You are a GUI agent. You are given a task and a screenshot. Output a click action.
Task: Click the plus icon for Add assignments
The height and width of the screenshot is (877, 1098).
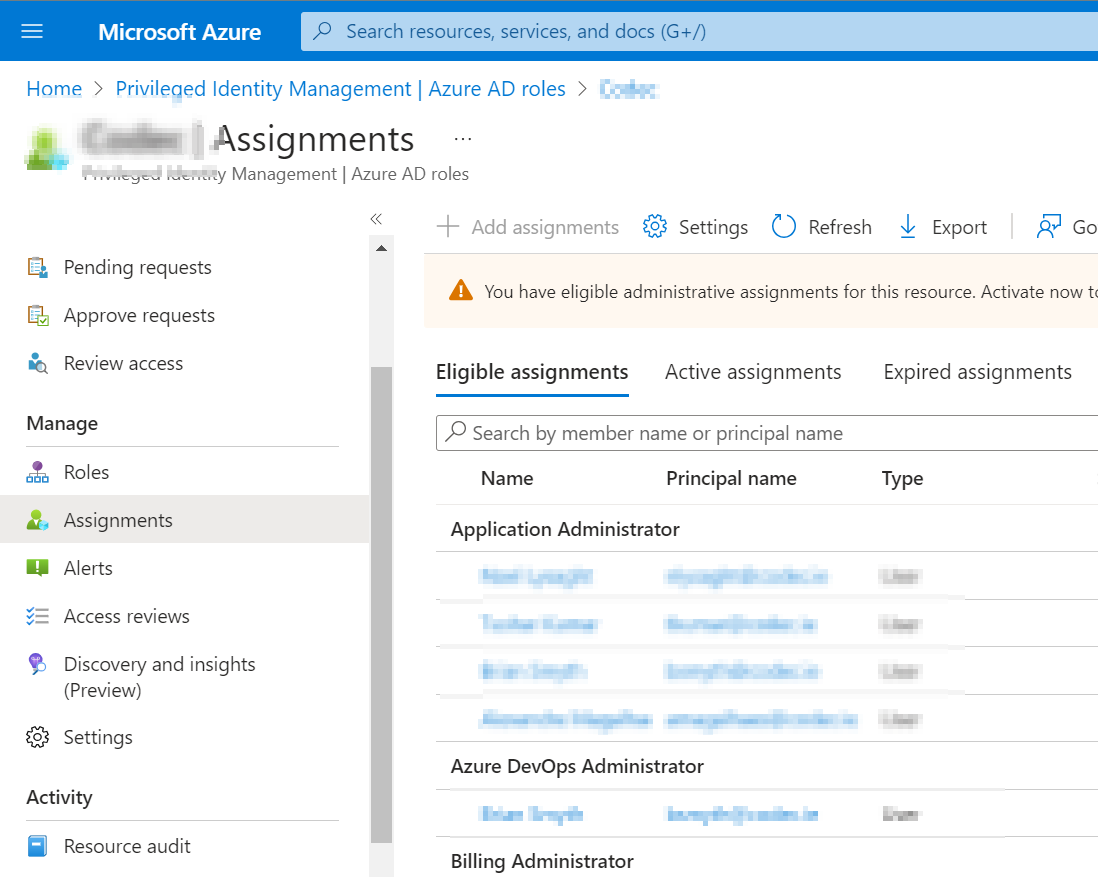point(448,227)
